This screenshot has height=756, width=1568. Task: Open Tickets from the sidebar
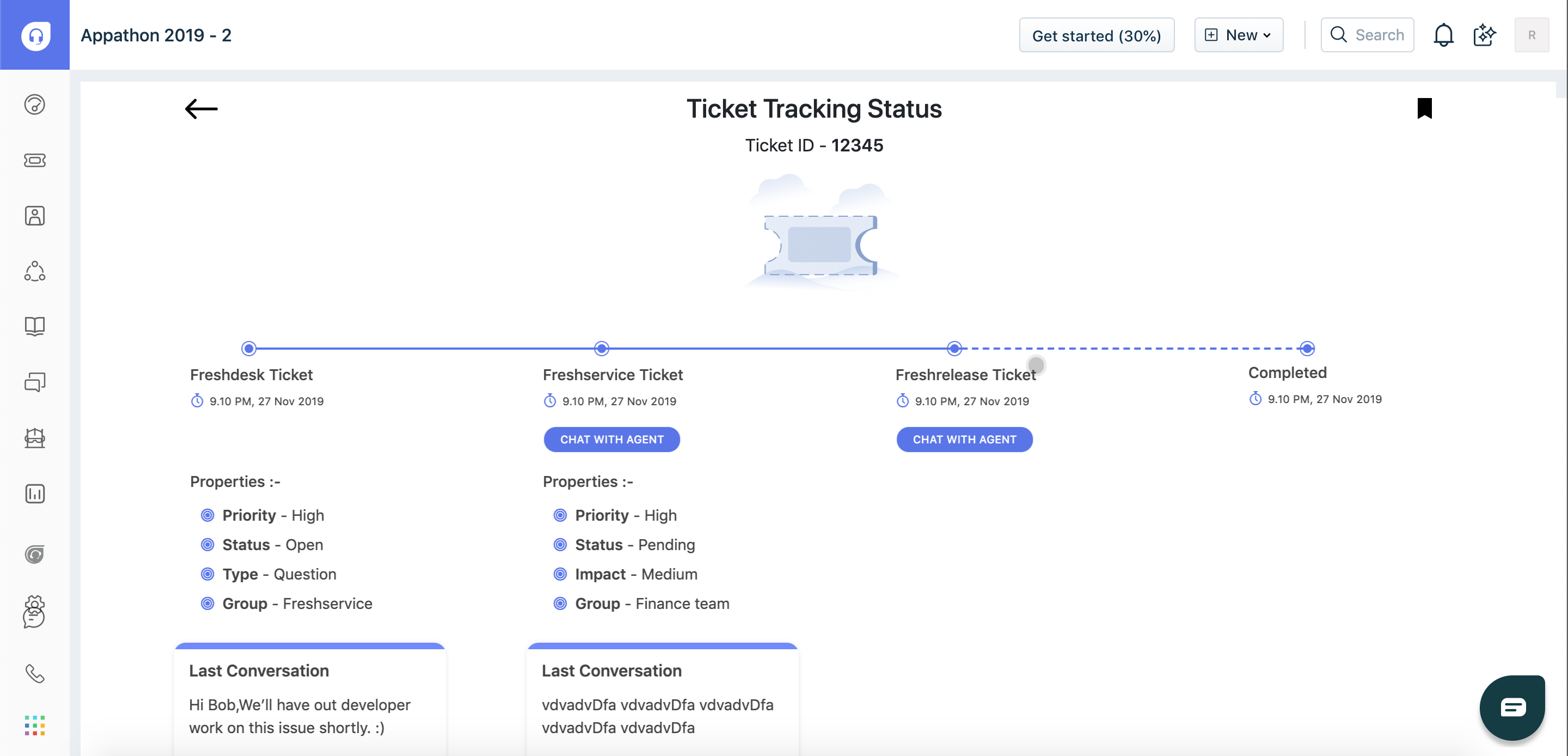click(x=35, y=160)
